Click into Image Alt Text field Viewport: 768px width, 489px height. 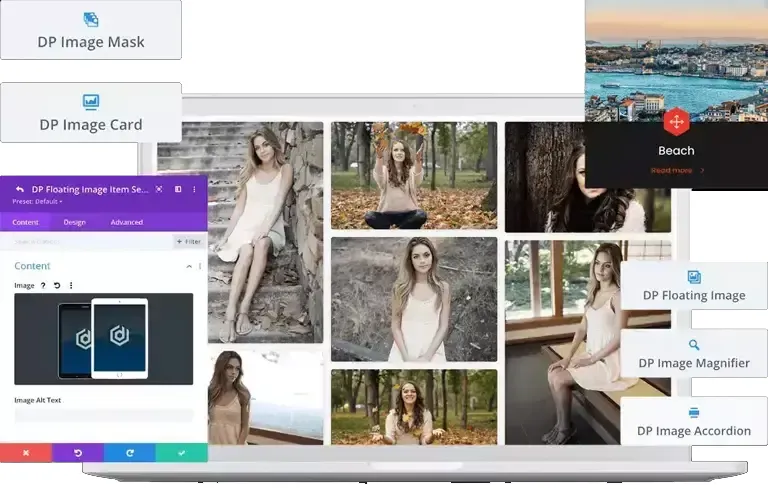pos(104,416)
